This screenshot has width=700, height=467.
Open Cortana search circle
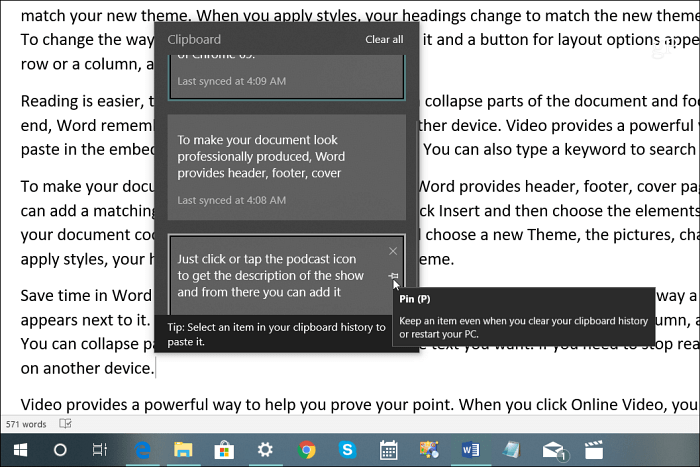[x=60, y=450]
